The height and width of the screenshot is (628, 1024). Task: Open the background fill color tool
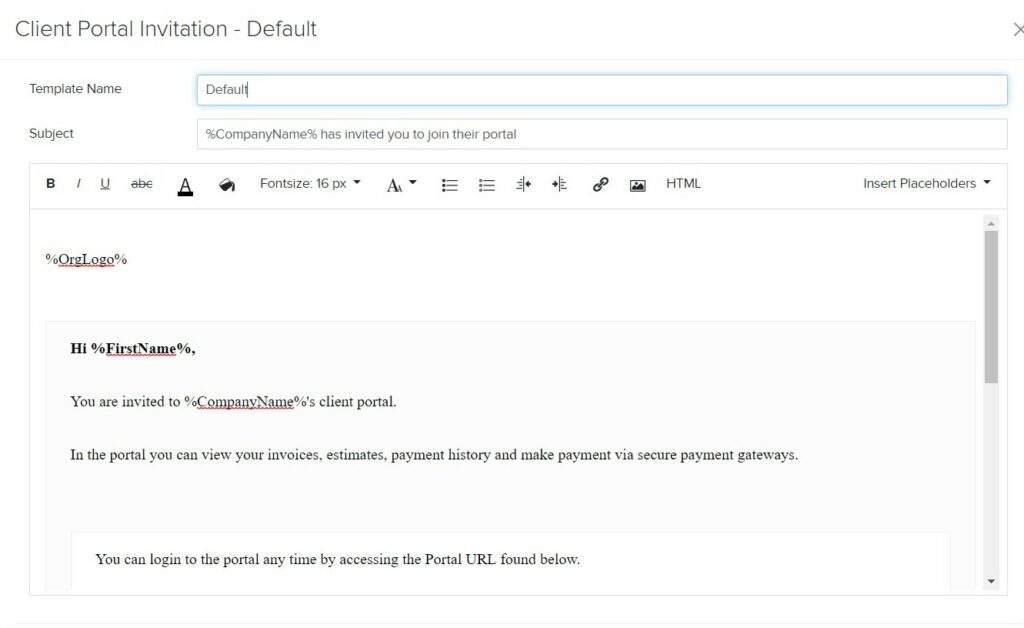[x=227, y=185]
